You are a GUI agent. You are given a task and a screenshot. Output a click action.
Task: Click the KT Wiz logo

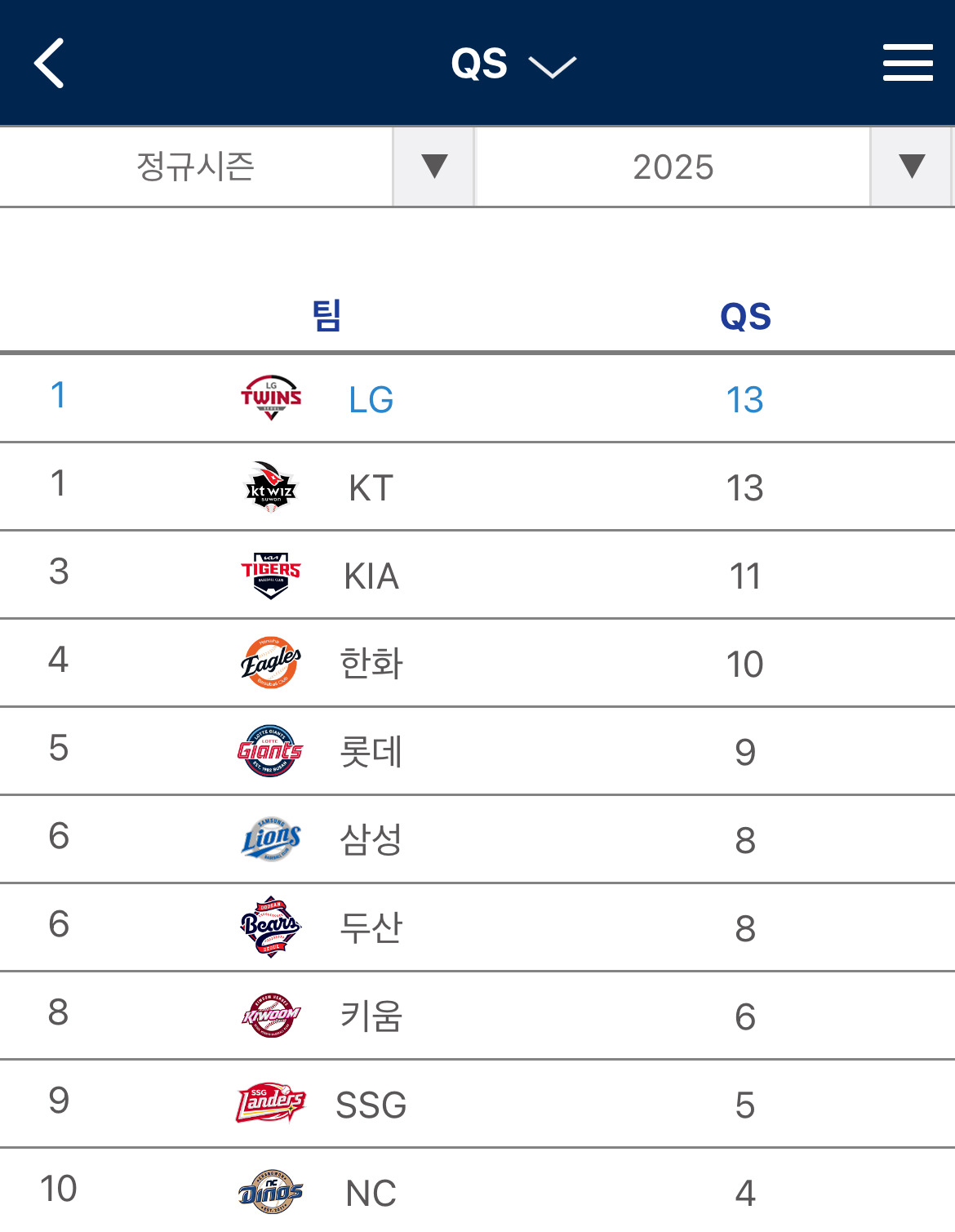pos(271,487)
